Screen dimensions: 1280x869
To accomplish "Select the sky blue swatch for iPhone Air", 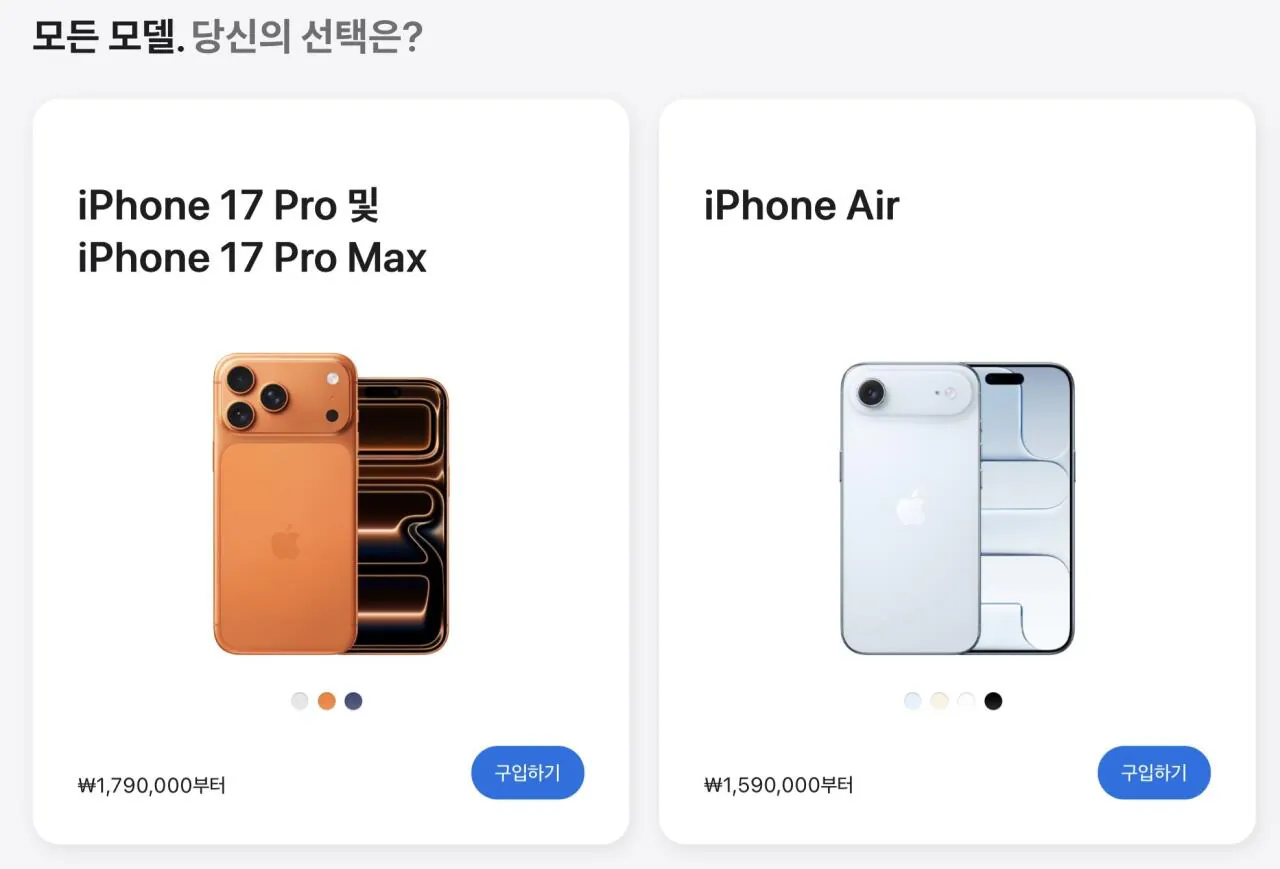I will tap(913, 701).
